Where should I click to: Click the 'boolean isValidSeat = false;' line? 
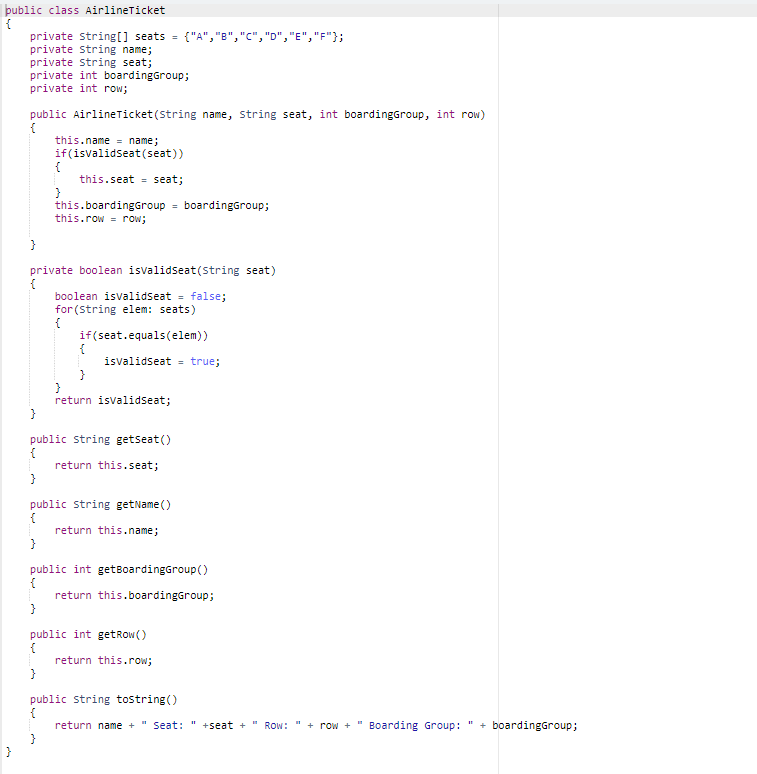(141, 296)
